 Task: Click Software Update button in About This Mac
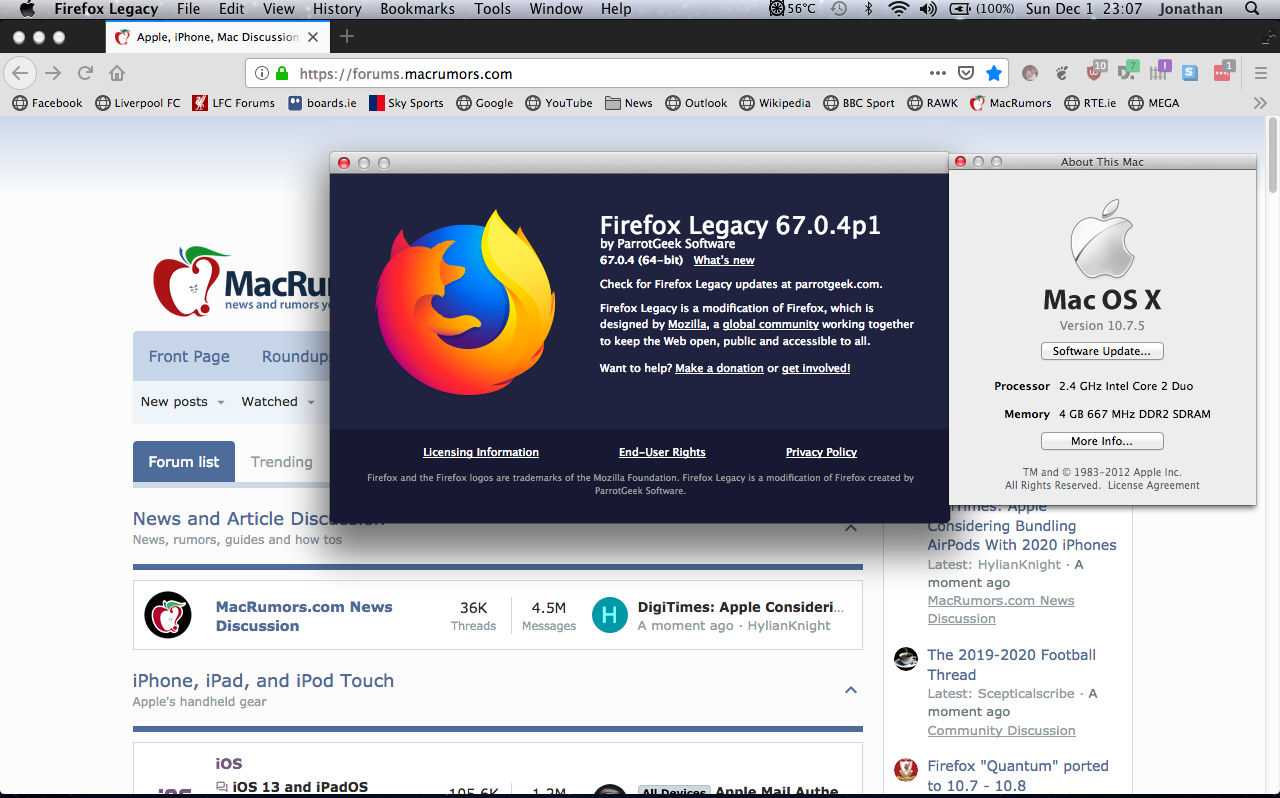pyautogui.click(x=1102, y=351)
